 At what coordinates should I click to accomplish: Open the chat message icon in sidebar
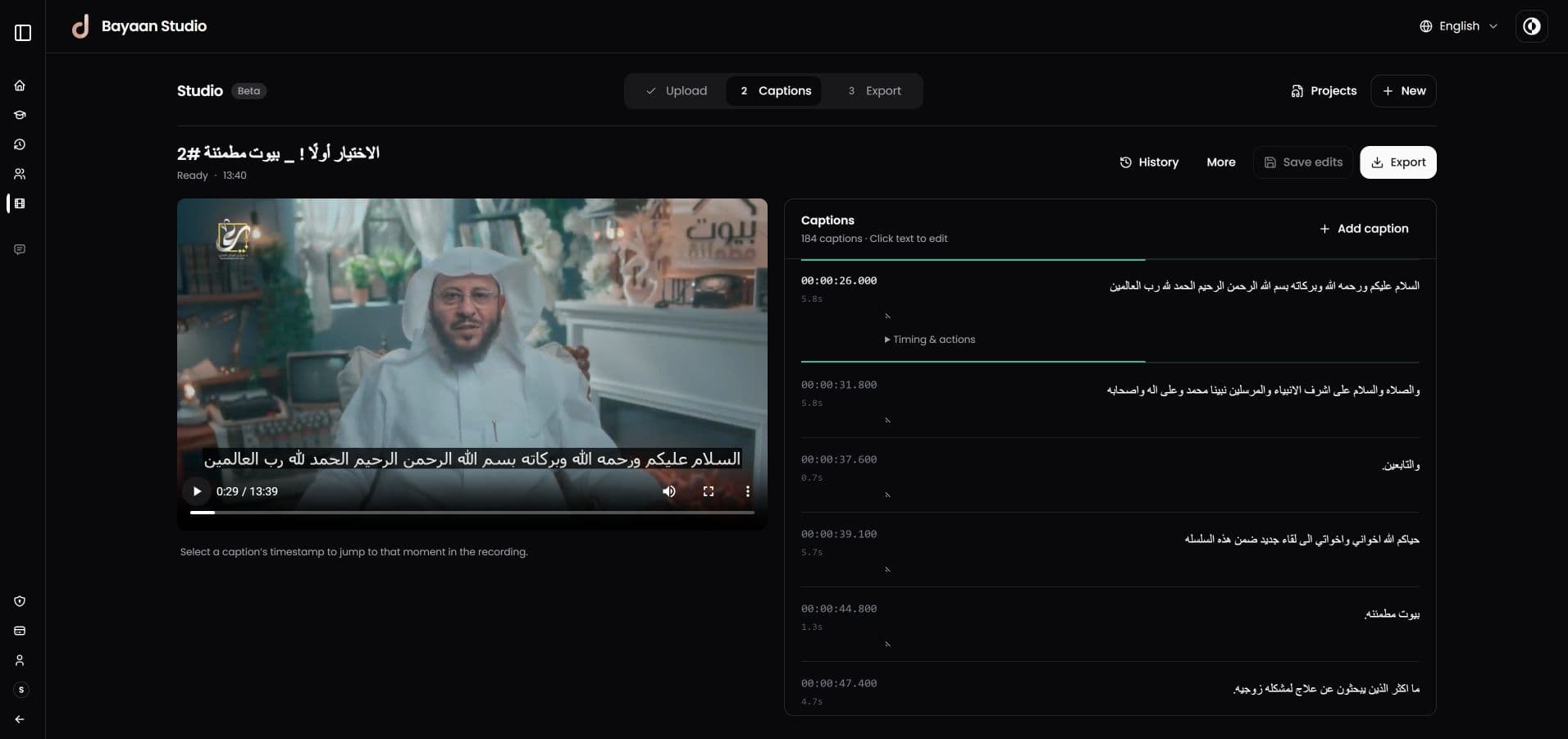tap(20, 249)
